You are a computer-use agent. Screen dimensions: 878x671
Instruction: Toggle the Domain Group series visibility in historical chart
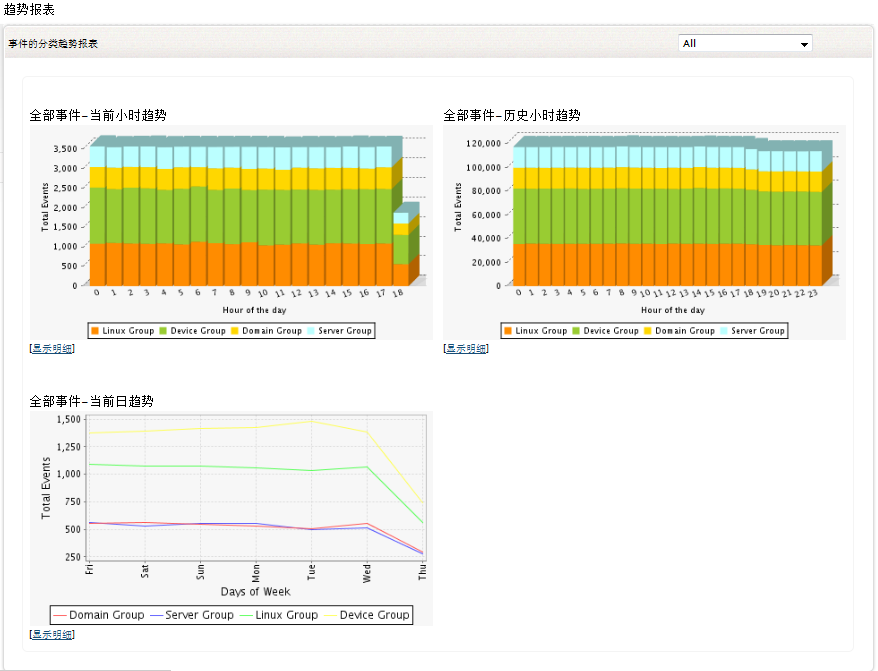648,330
